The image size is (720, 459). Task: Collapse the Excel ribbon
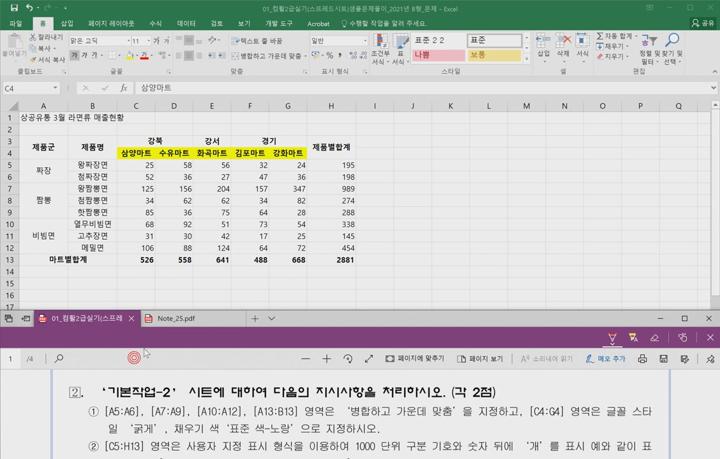tap(714, 72)
